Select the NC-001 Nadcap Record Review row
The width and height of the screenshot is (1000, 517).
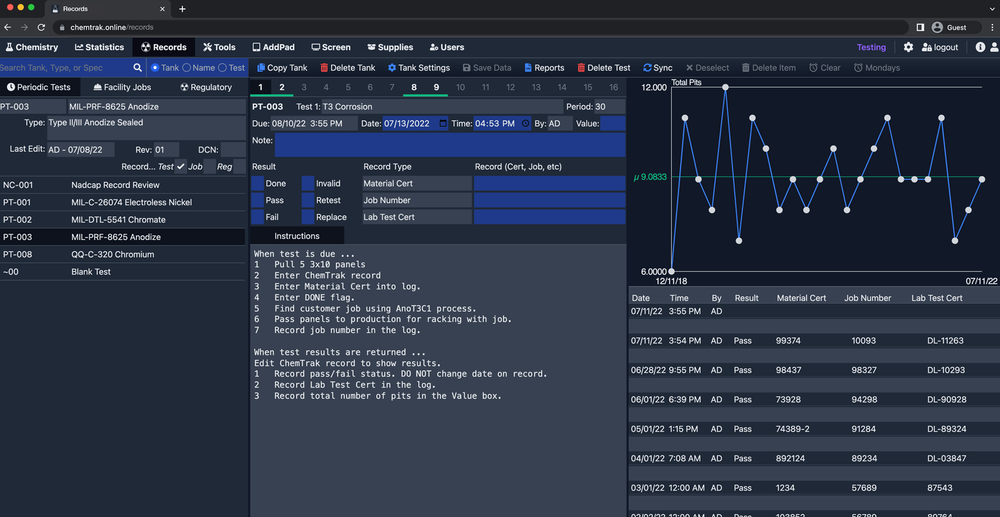(x=122, y=185)
